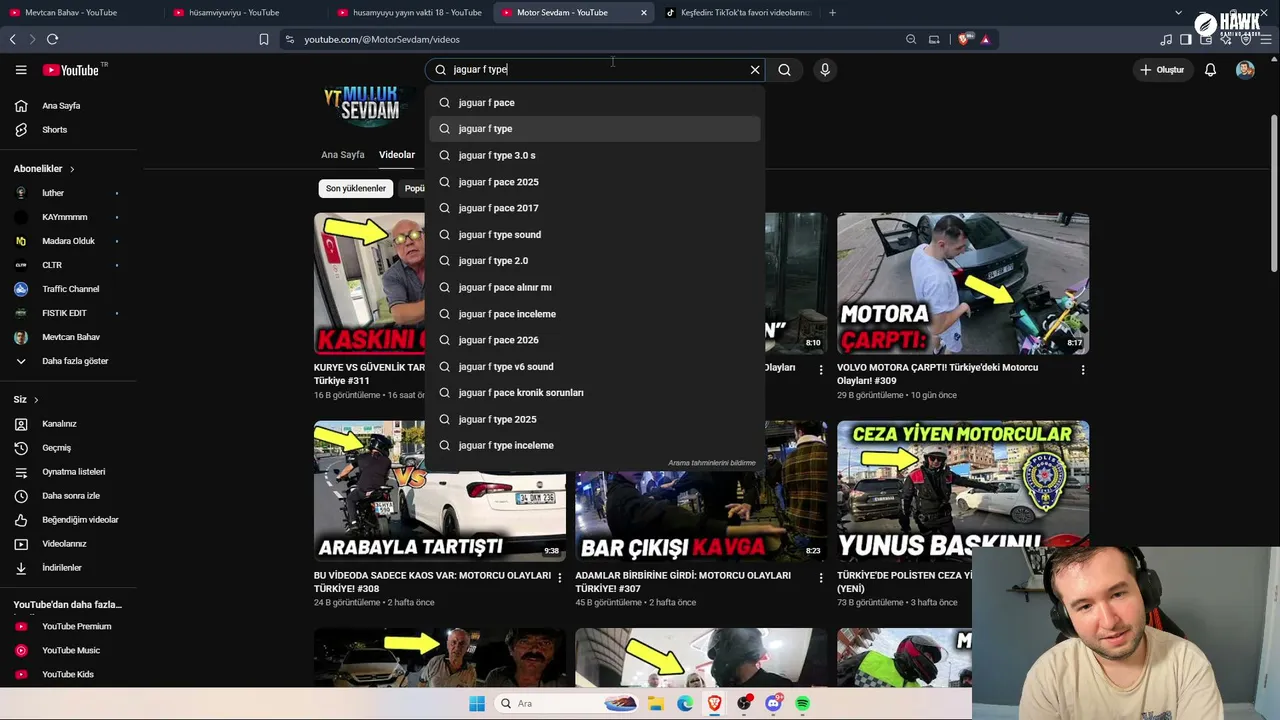Select suggestion 'jaguar f type v6 sound'
This screenshot has width=1280, height=720.
tap(595, 367)
